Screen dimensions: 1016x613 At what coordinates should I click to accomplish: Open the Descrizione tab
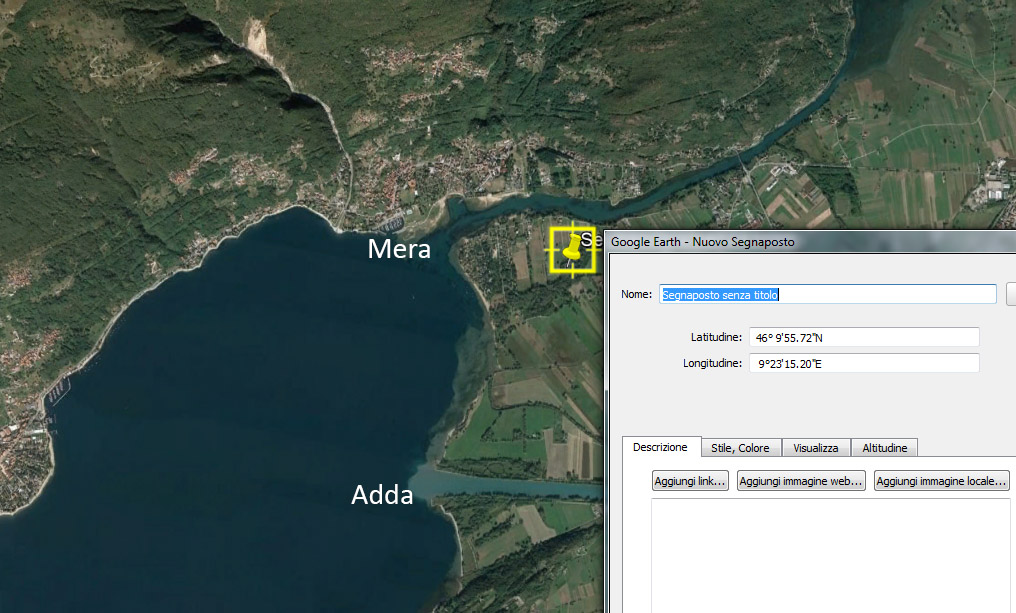tap(661, 447)
